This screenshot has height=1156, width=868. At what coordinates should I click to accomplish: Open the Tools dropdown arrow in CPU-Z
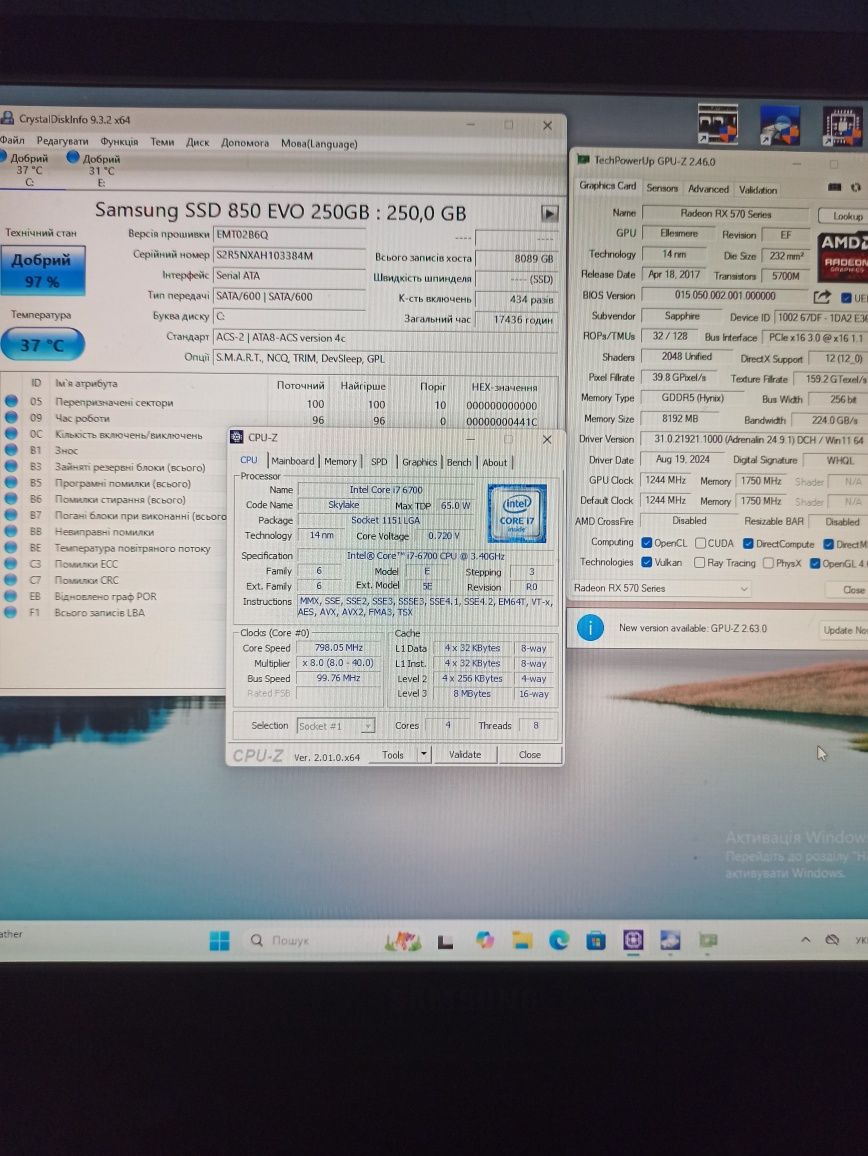(423, 753)
